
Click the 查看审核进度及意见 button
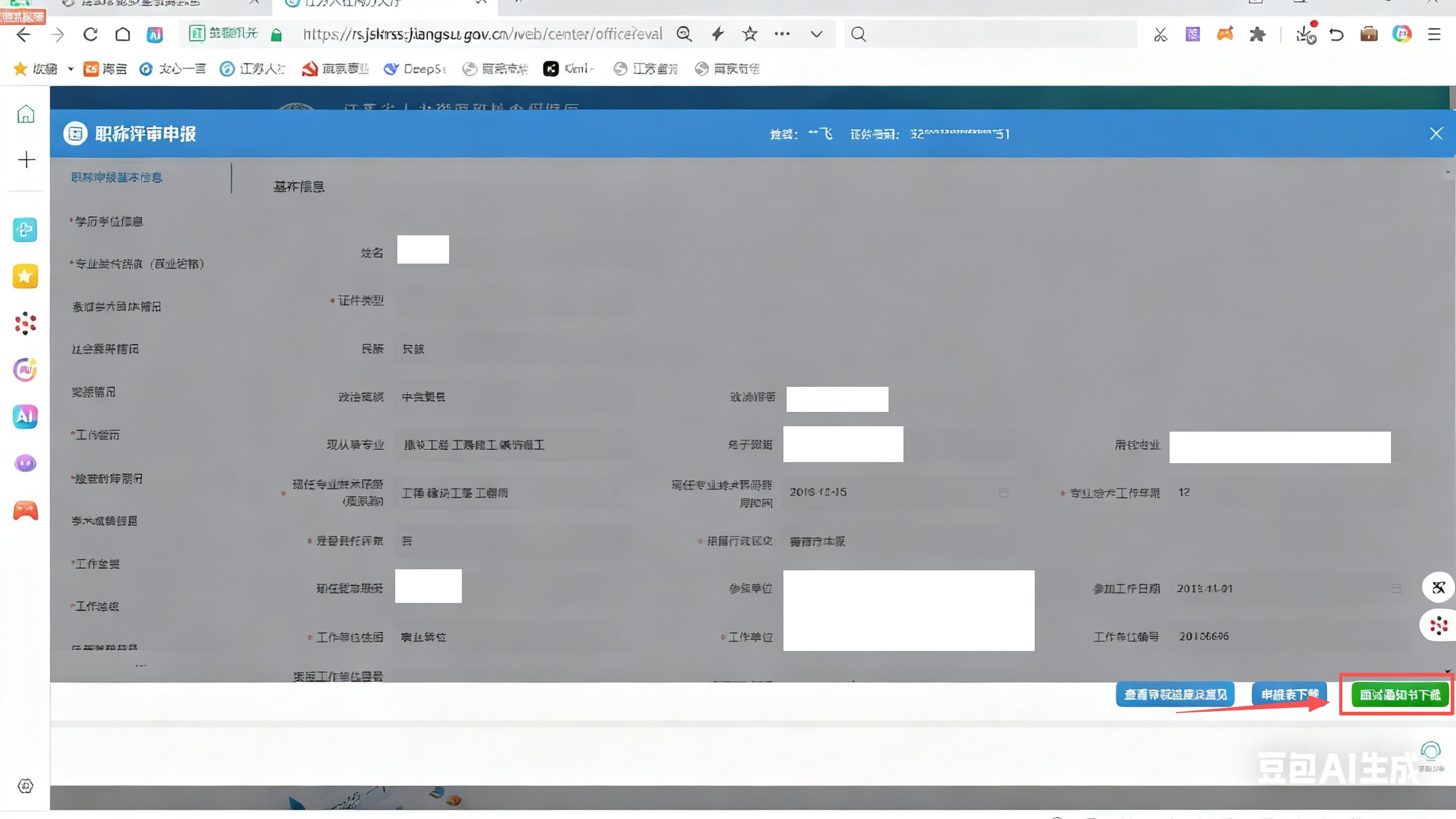(1175, 695)
